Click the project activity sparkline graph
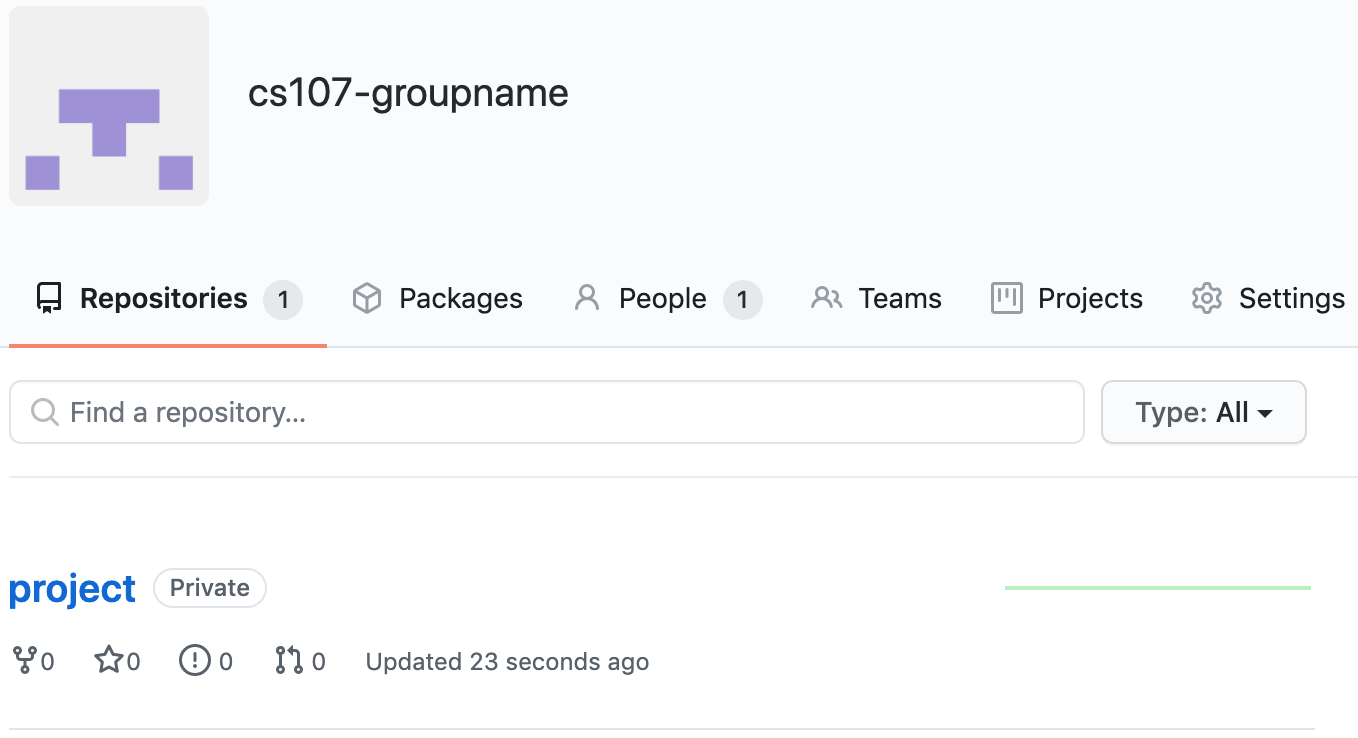The image size is (1358, 738). (x=1158, y=588)
